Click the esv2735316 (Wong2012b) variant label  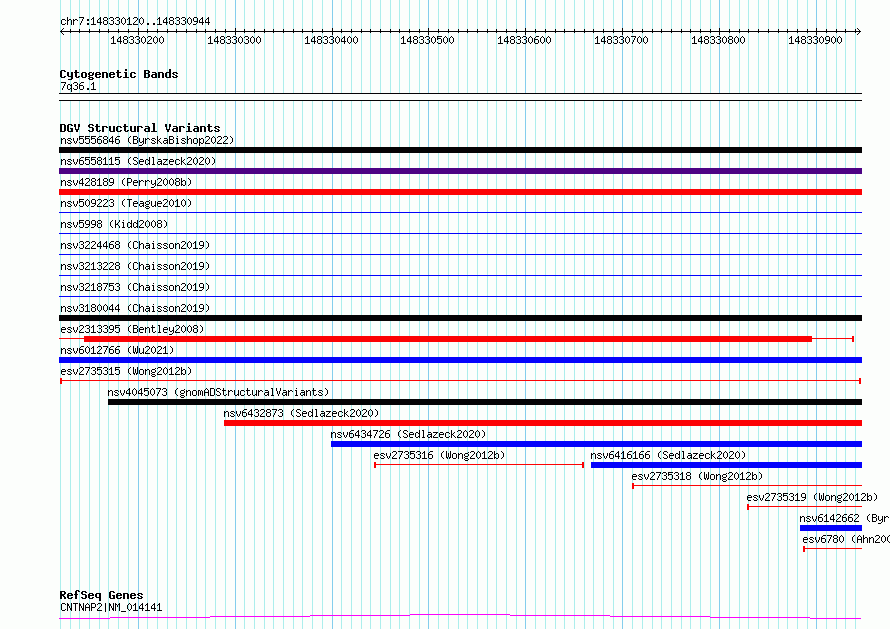click(x=439, y=456)
